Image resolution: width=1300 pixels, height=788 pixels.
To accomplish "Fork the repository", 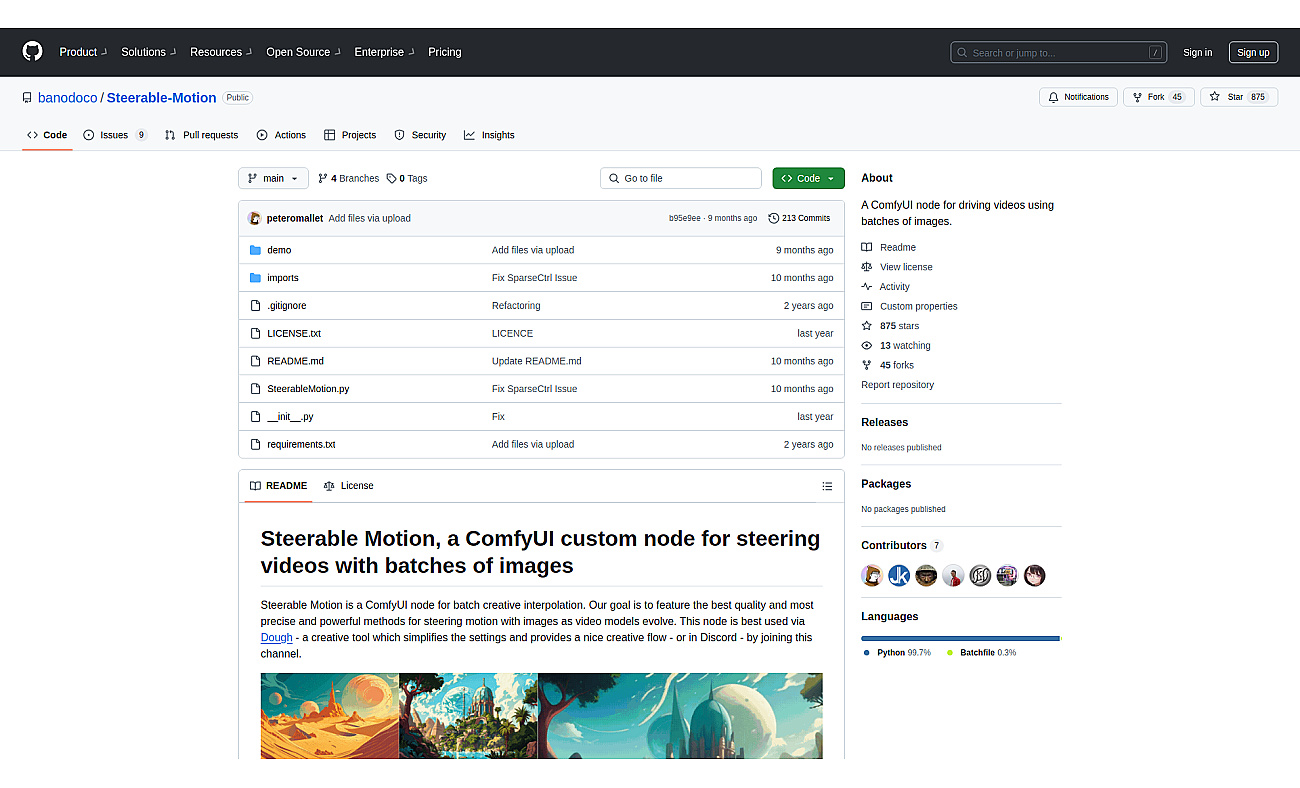I will point(1158,97).
